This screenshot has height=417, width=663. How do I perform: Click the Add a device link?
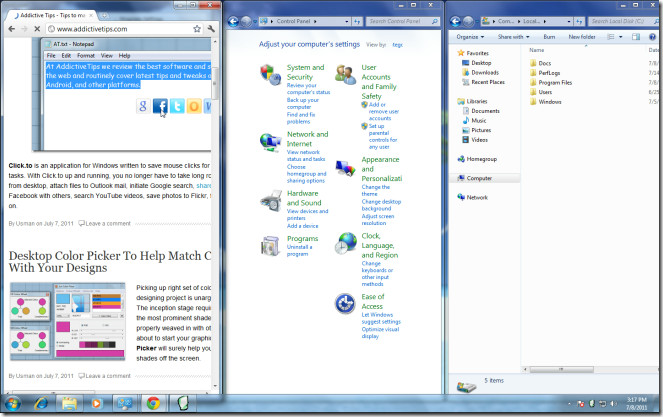point(302,226)
